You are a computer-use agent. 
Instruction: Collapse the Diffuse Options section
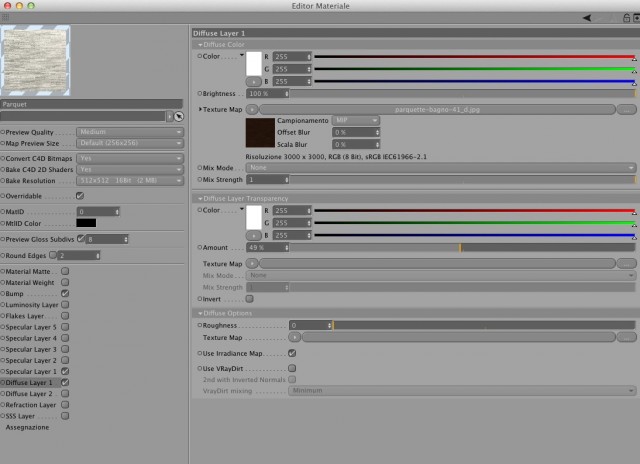point(200,313)
